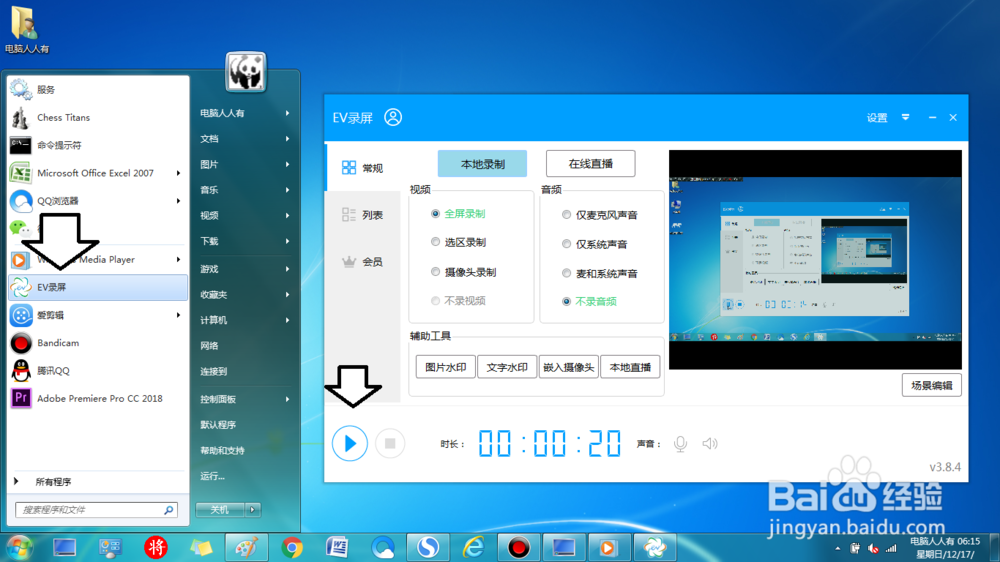Toggle the microphone sound icon
1000x562 pixels.
pos(680,443)
